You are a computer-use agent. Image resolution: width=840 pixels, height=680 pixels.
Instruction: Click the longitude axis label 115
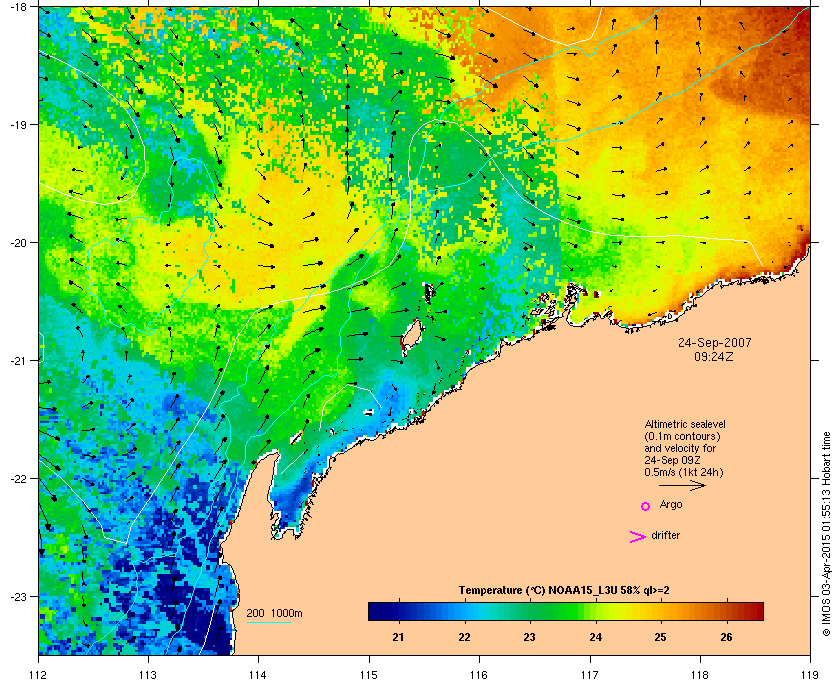369,675
